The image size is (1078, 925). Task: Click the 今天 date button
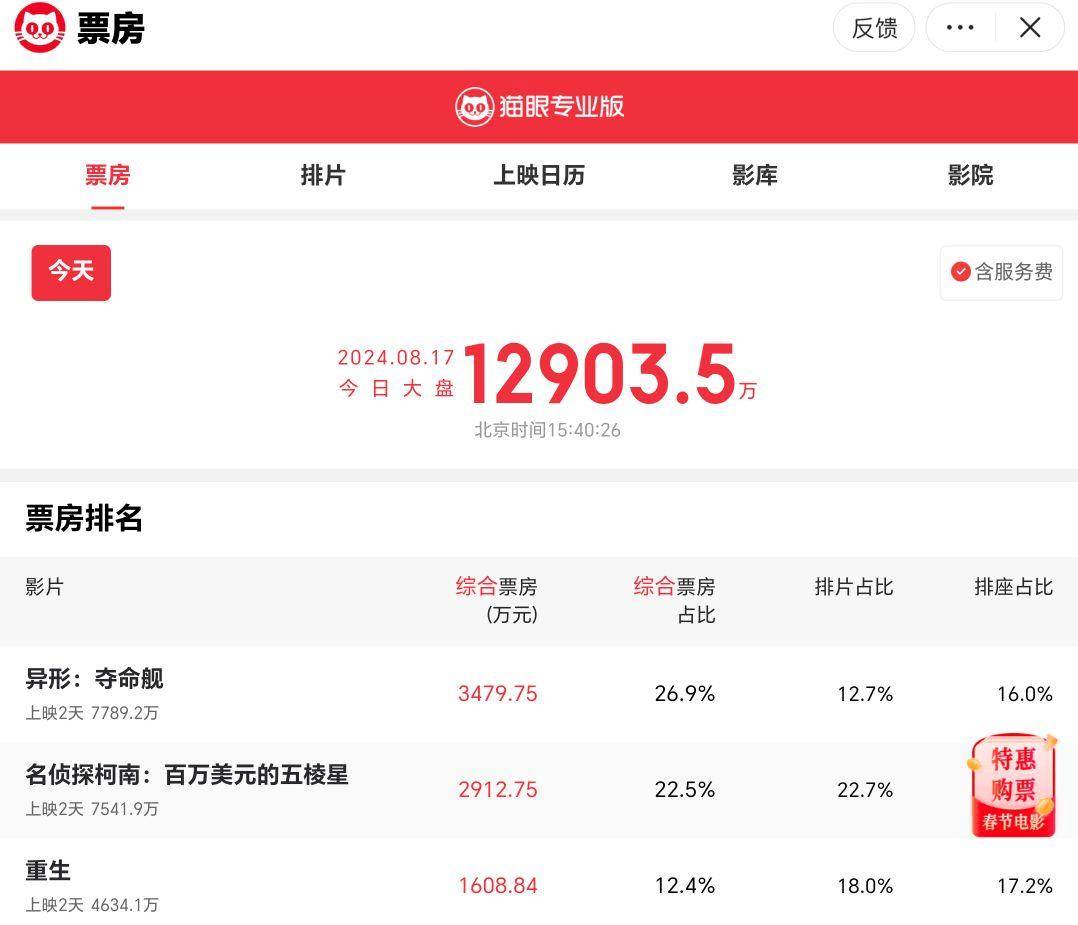point(71,272)
